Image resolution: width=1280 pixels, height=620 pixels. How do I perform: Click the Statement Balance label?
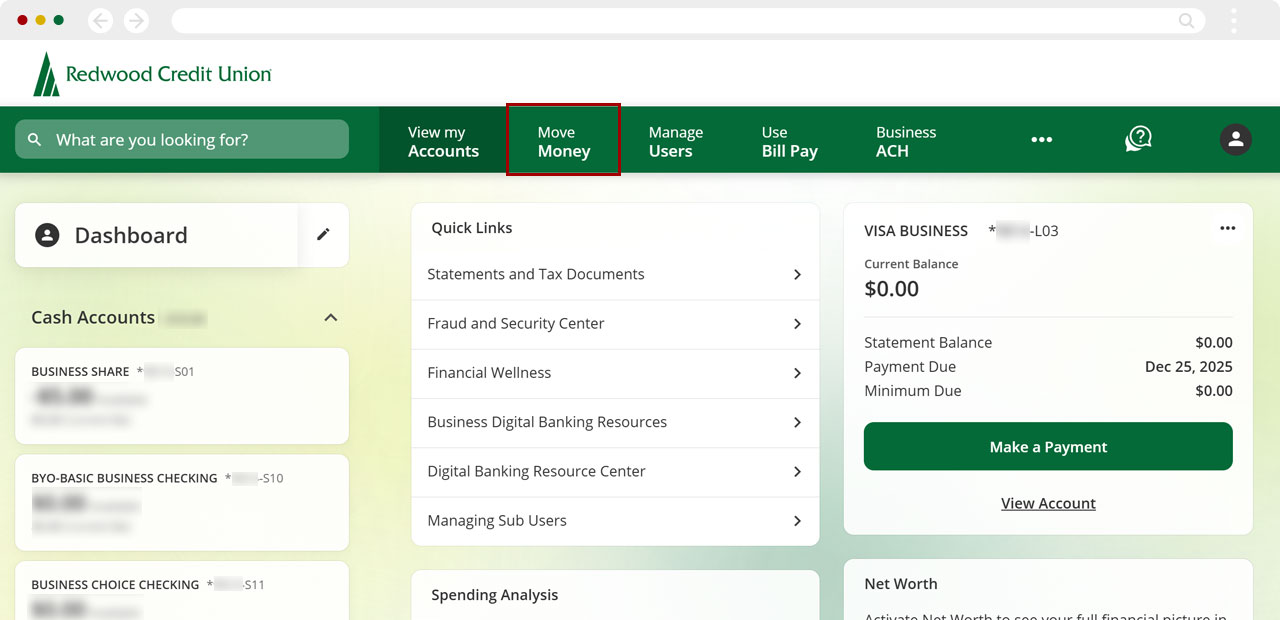coord(928,342)
